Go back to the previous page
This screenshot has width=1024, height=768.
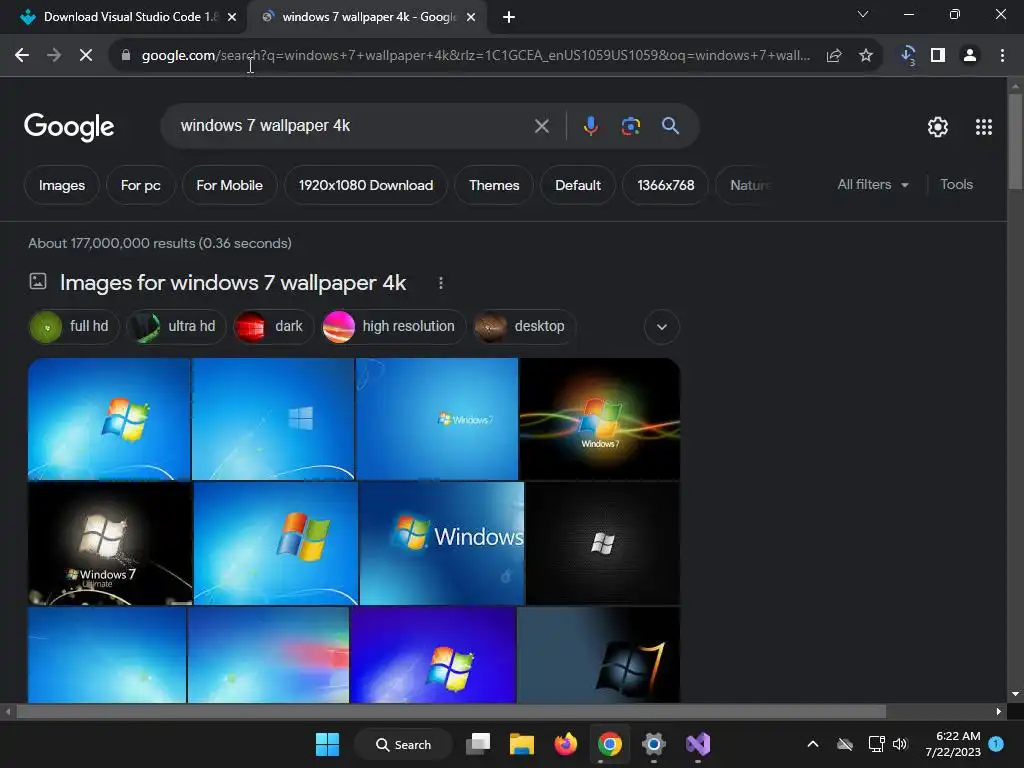pyautogui.click(x=22, y=56)
